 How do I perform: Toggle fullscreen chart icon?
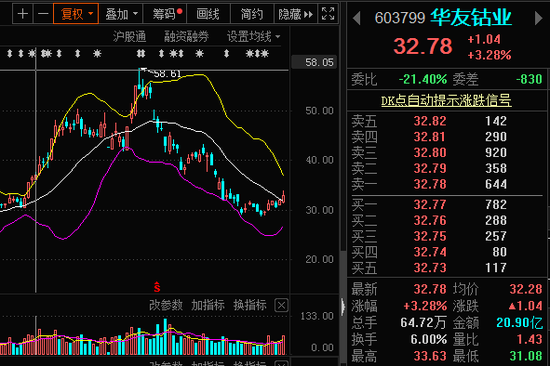pyautogui.click(x=328, y=14)
